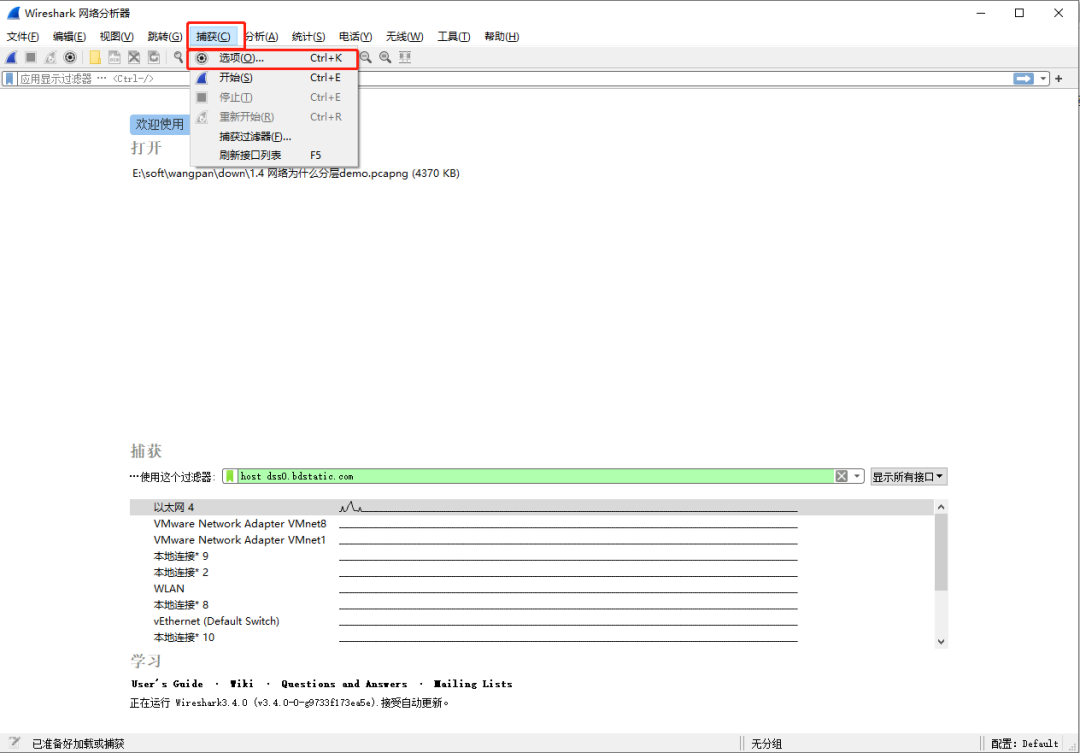Select the VMware Network Adapter VMnet8 interface
The image size is (1080, 753).
point(531,524)
